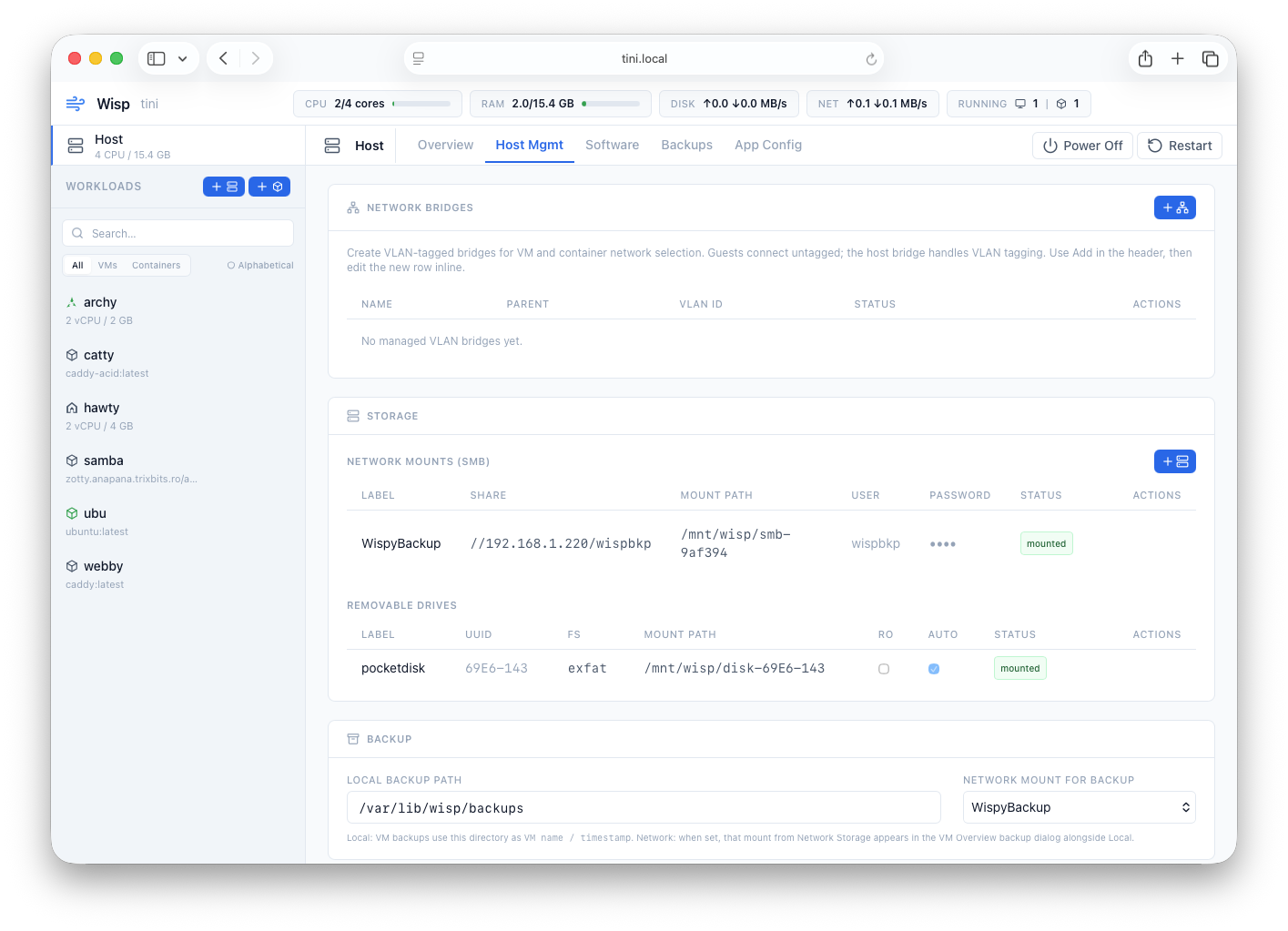Screen dimensions: 1288x931
Task: Show tab overview icon
Action: click(x=1211, y=58)
